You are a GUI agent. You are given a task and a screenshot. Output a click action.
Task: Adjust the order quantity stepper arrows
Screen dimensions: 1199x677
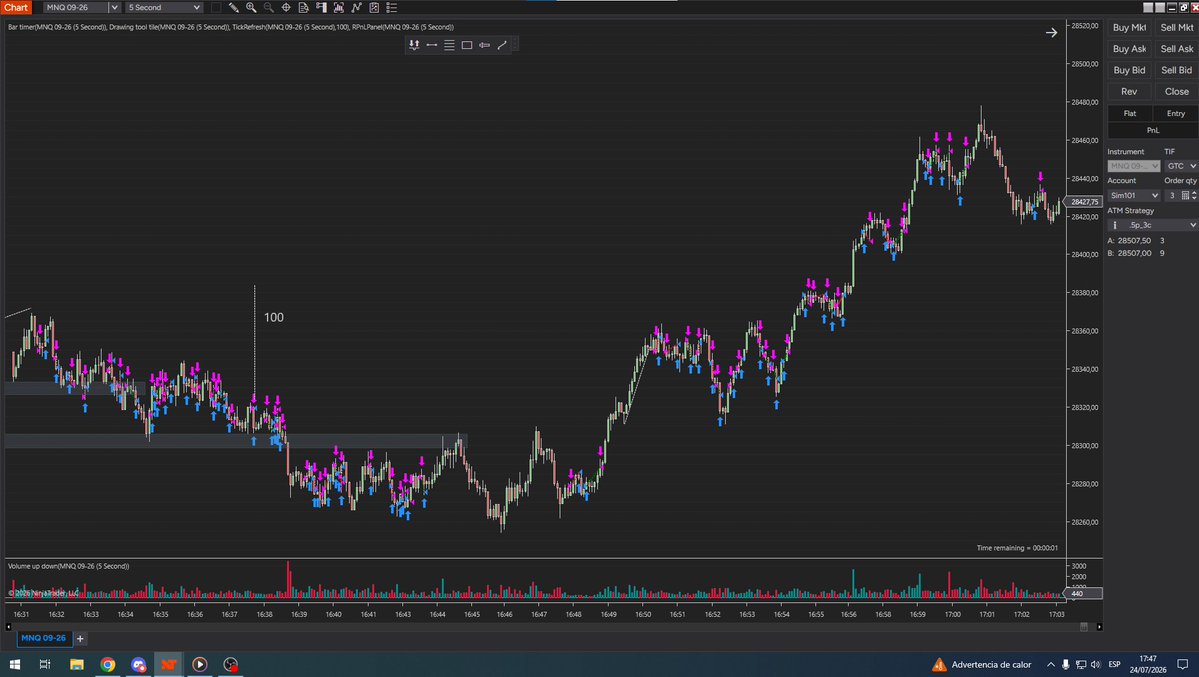coord(1194,196)
